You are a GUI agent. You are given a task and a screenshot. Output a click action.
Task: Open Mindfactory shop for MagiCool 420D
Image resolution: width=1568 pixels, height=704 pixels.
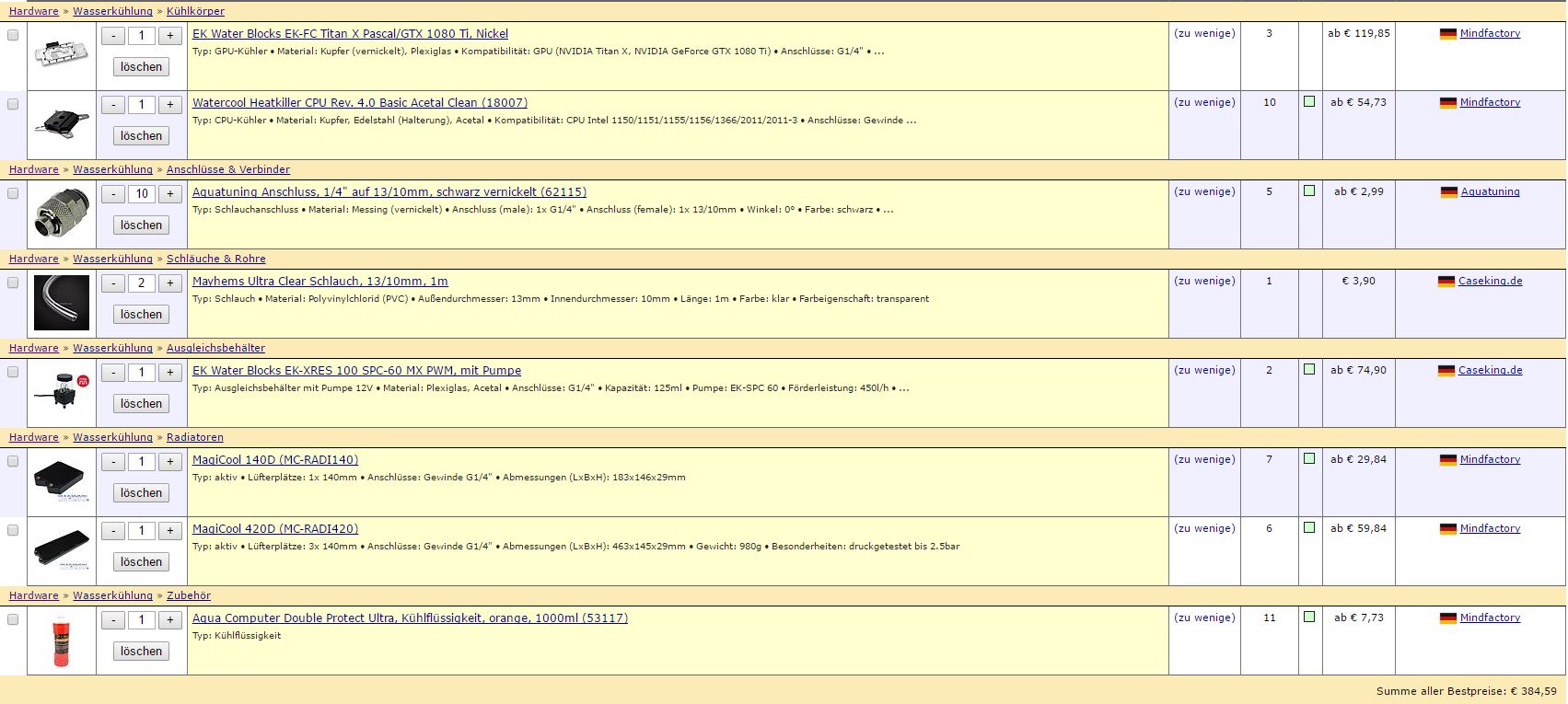(x=1490, y=529)
